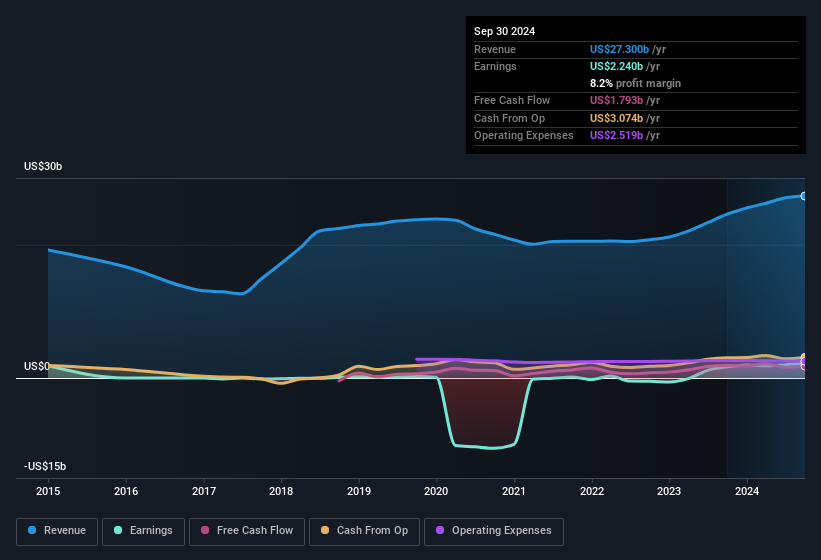Viewport: 821px width, 560px height.
Task: Click the Free Cash Flow value in tooltip
Action: point(620,100)
